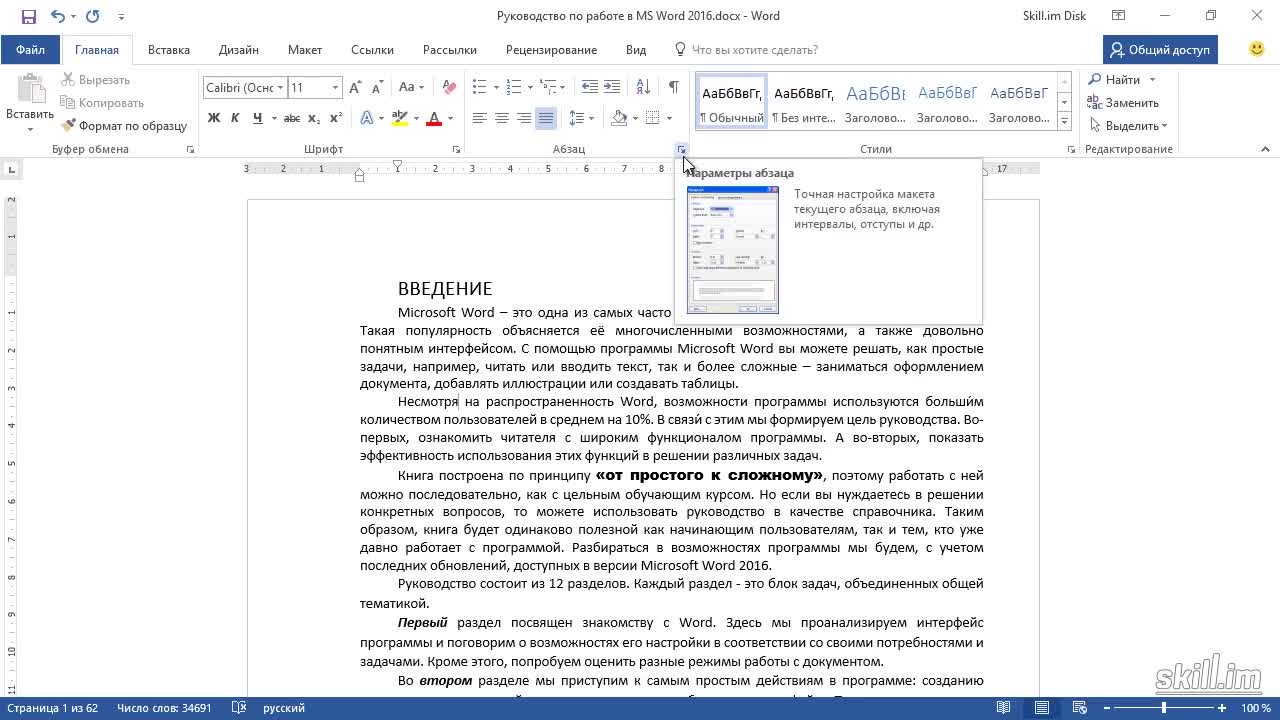Toggle show paragraph marks ¶
This screenshot has width=1280, height=720.
pos(674,88)
